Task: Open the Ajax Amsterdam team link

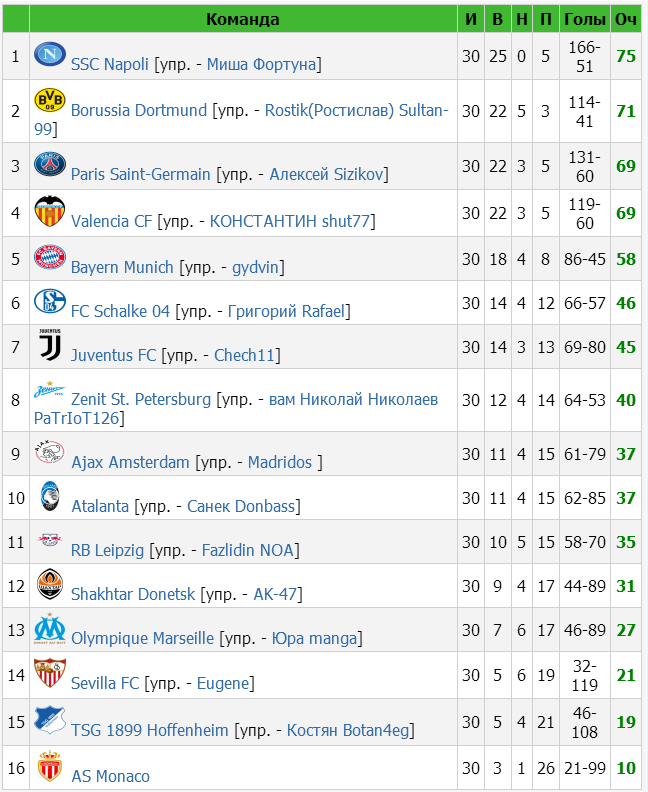Action: pyautogui.click(x=130, y=462)
